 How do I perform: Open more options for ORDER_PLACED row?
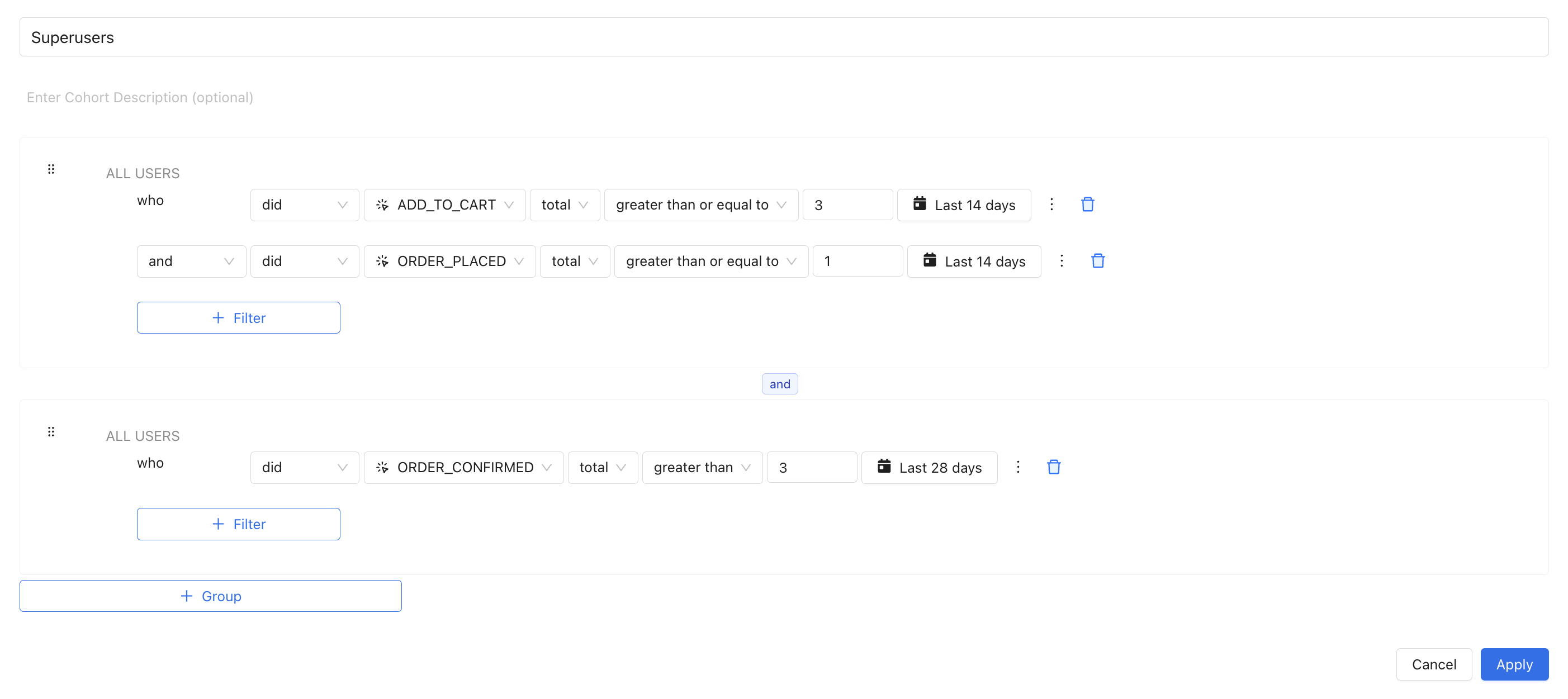click(x=1061, y=261)
